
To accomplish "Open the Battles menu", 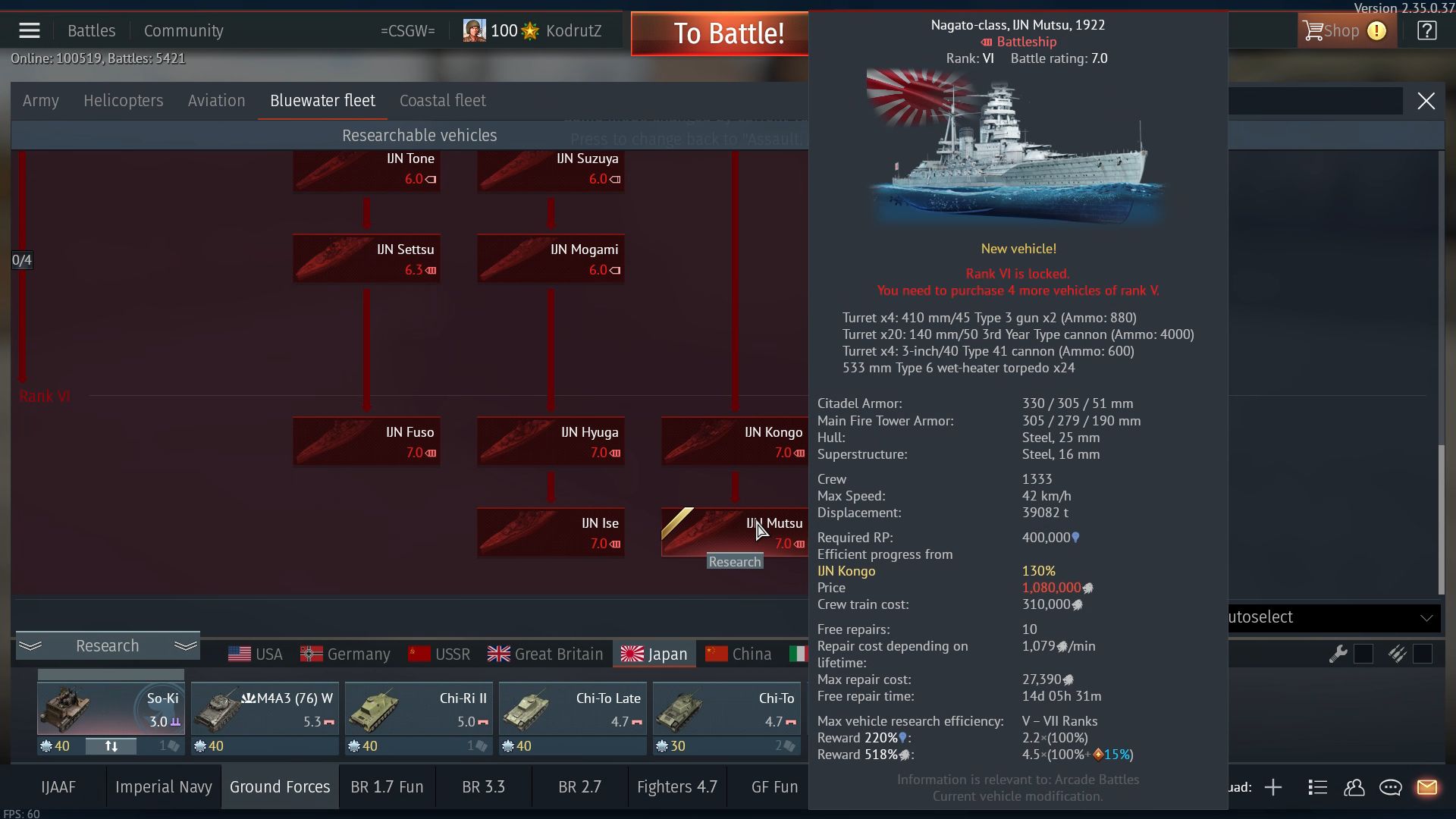I will click(x=92, y=31).
